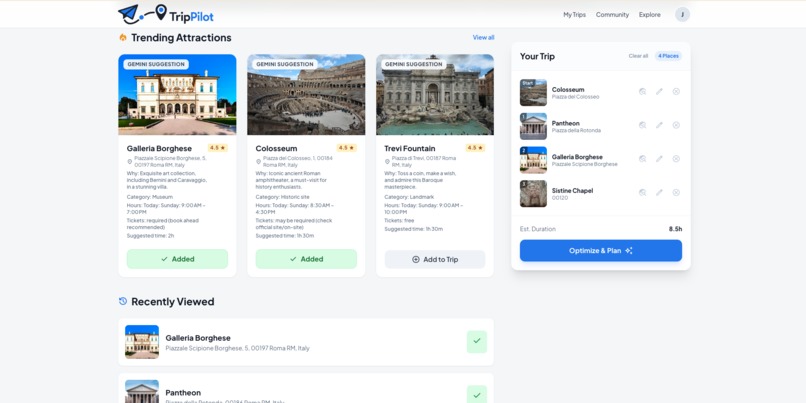Viewport: 806px width, 403px height.
Task: Clear all places from Your Trip
Action: [638, 56]
